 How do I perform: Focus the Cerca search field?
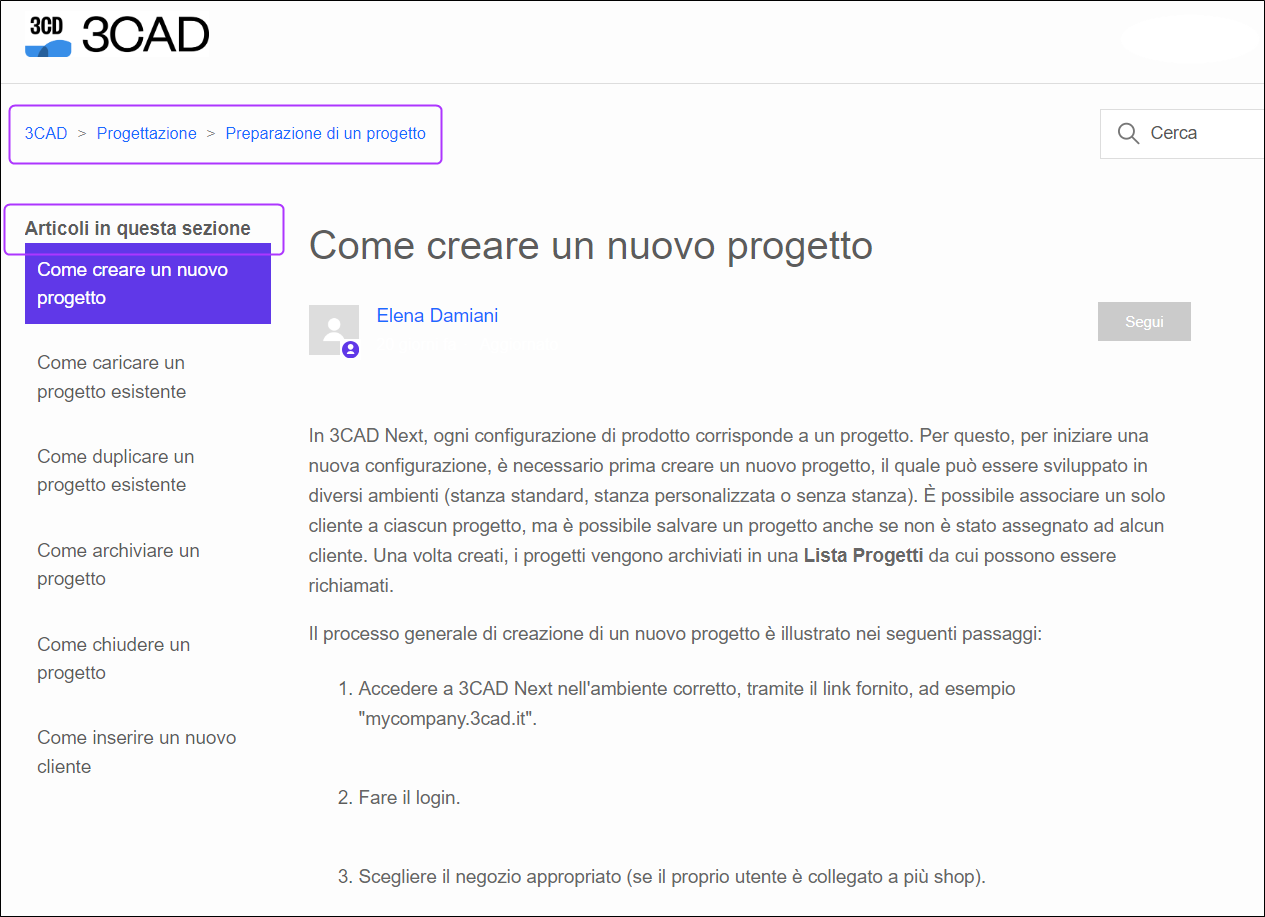pyautogui.click(x=1183, y=133)
